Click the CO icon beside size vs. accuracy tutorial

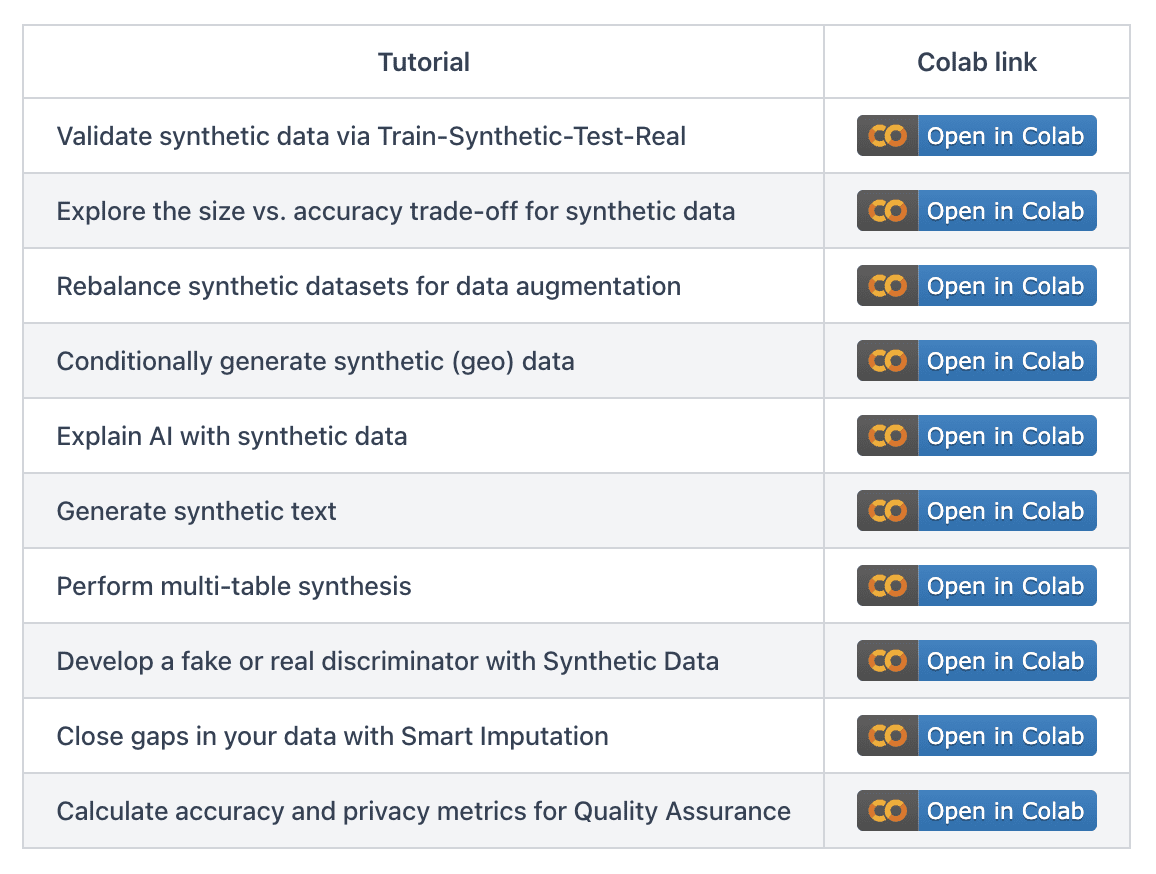[886, 210]
